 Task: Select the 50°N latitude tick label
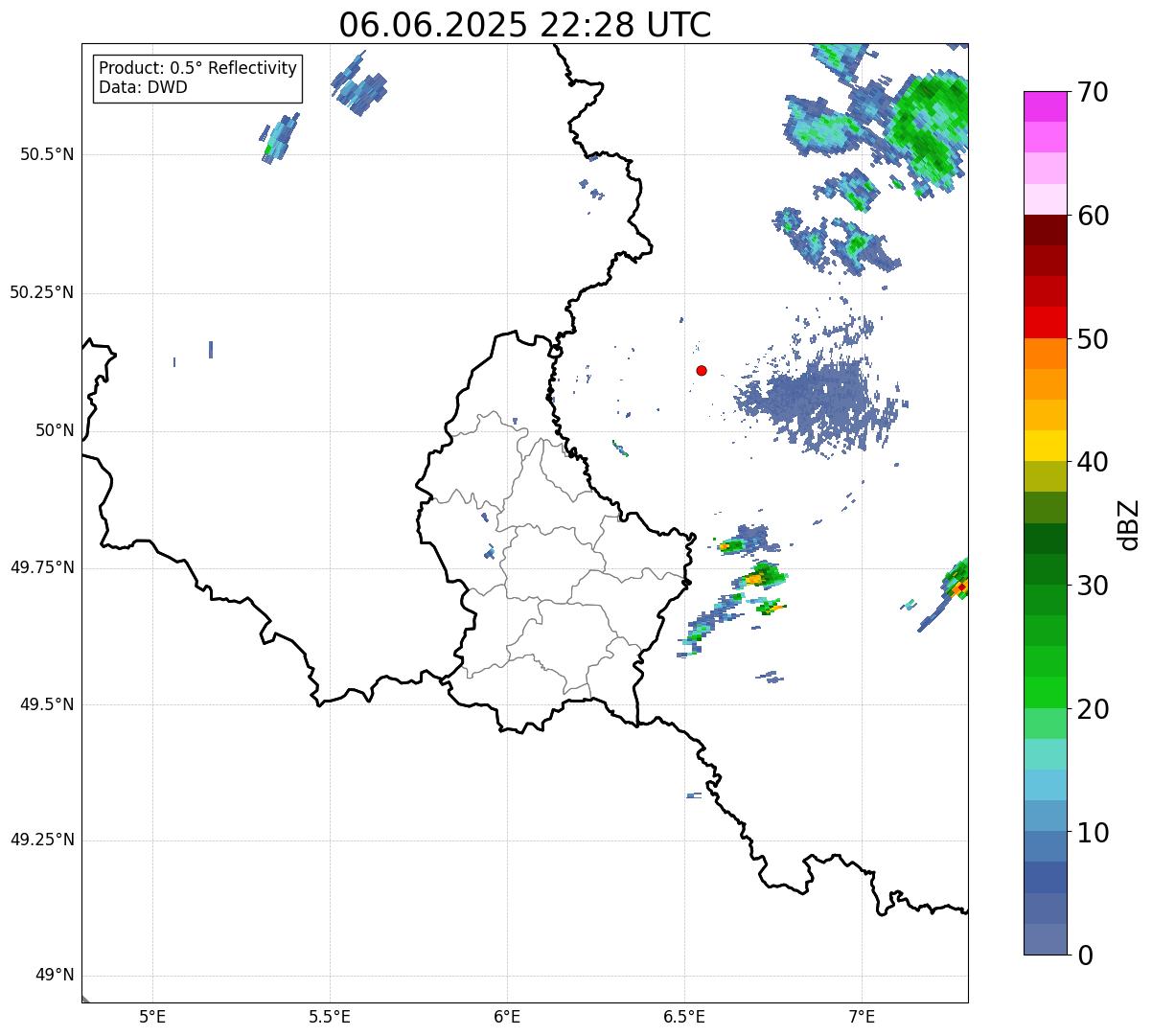pos(55,430)
